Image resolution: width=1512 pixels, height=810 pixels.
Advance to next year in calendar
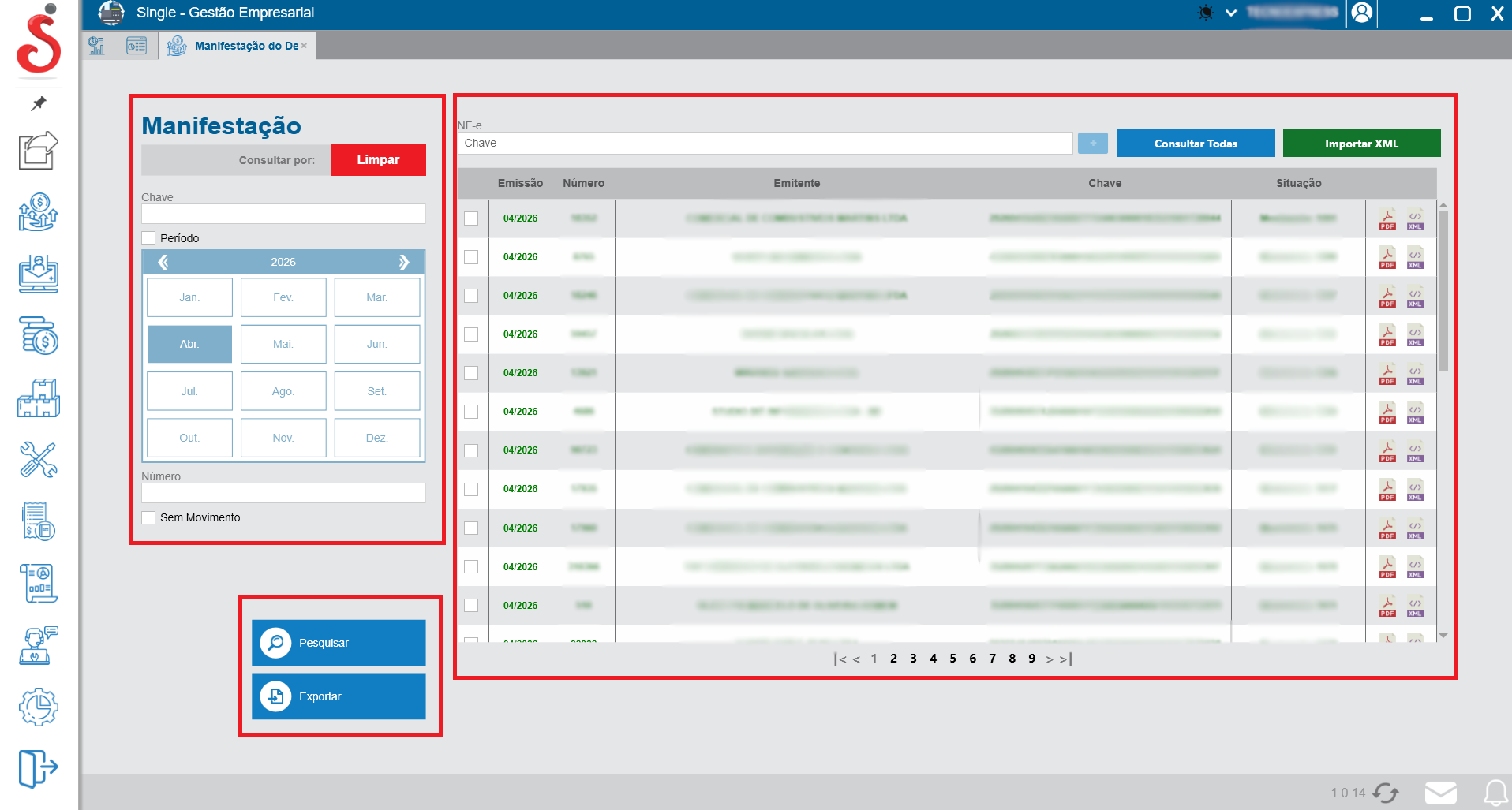tap(403, 262)
